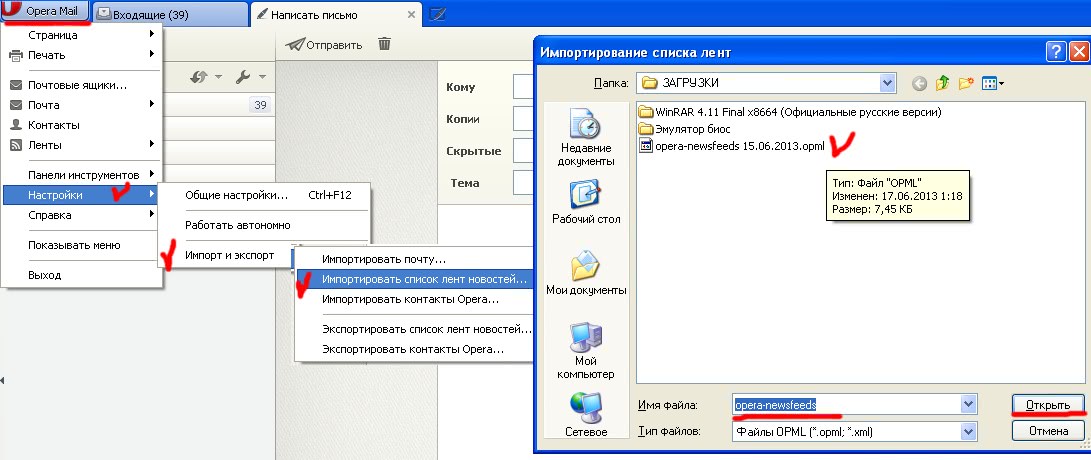Go to Мои документы in places bar
The width and height of the screenshot is (1091, 460).
point(587,273)
